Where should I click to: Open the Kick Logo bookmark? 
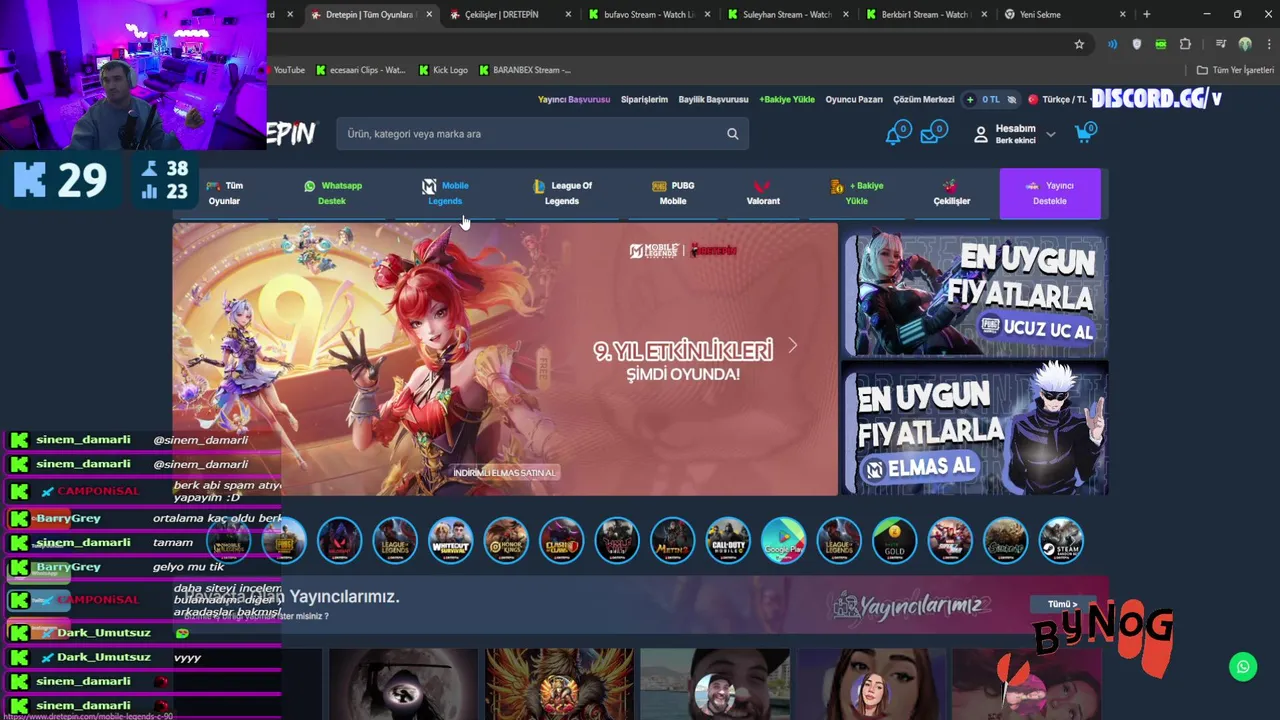[442, 70]
